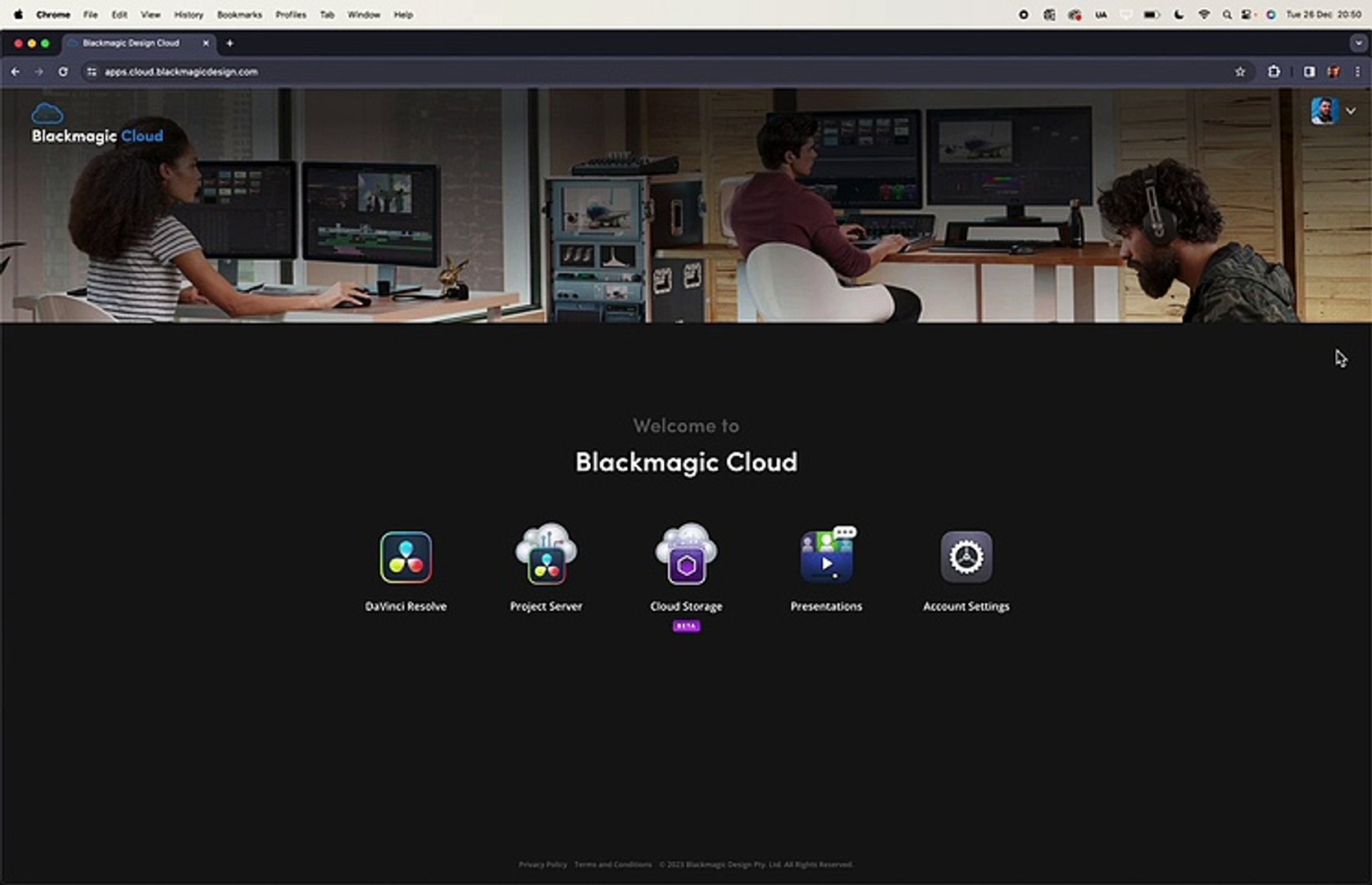Screen dimensions: 1372x885
Task: Open the Apple menu
Action: tap(18, 15)
